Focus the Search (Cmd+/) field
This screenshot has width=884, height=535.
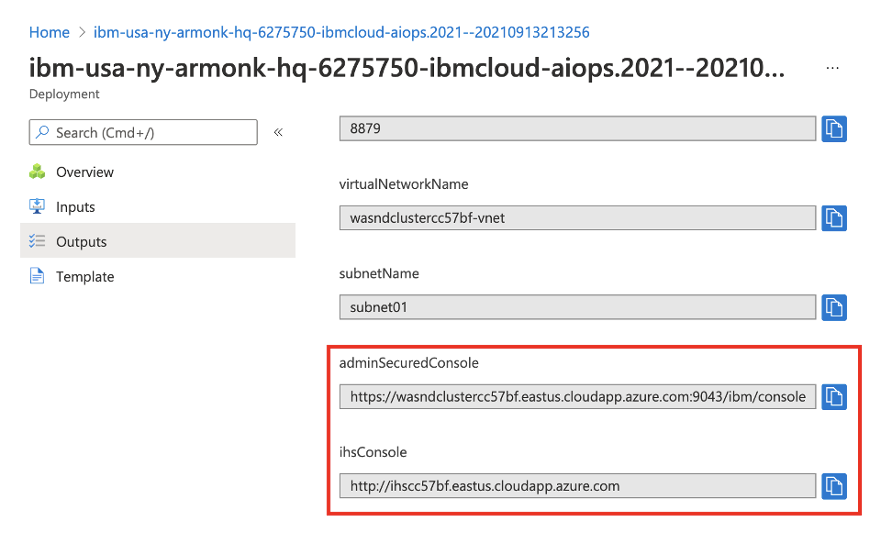[x=143, y=132]
